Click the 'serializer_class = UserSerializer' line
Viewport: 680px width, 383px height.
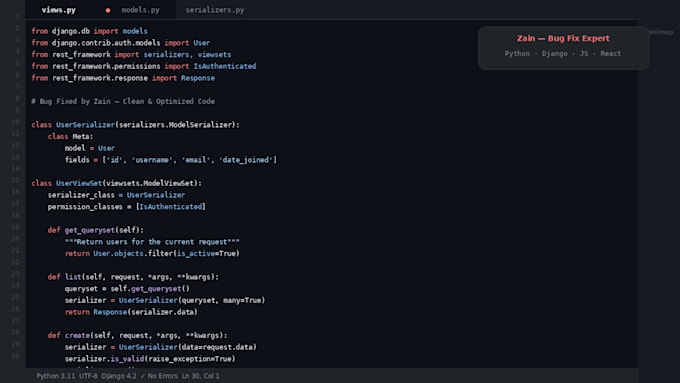pos(116,195)
